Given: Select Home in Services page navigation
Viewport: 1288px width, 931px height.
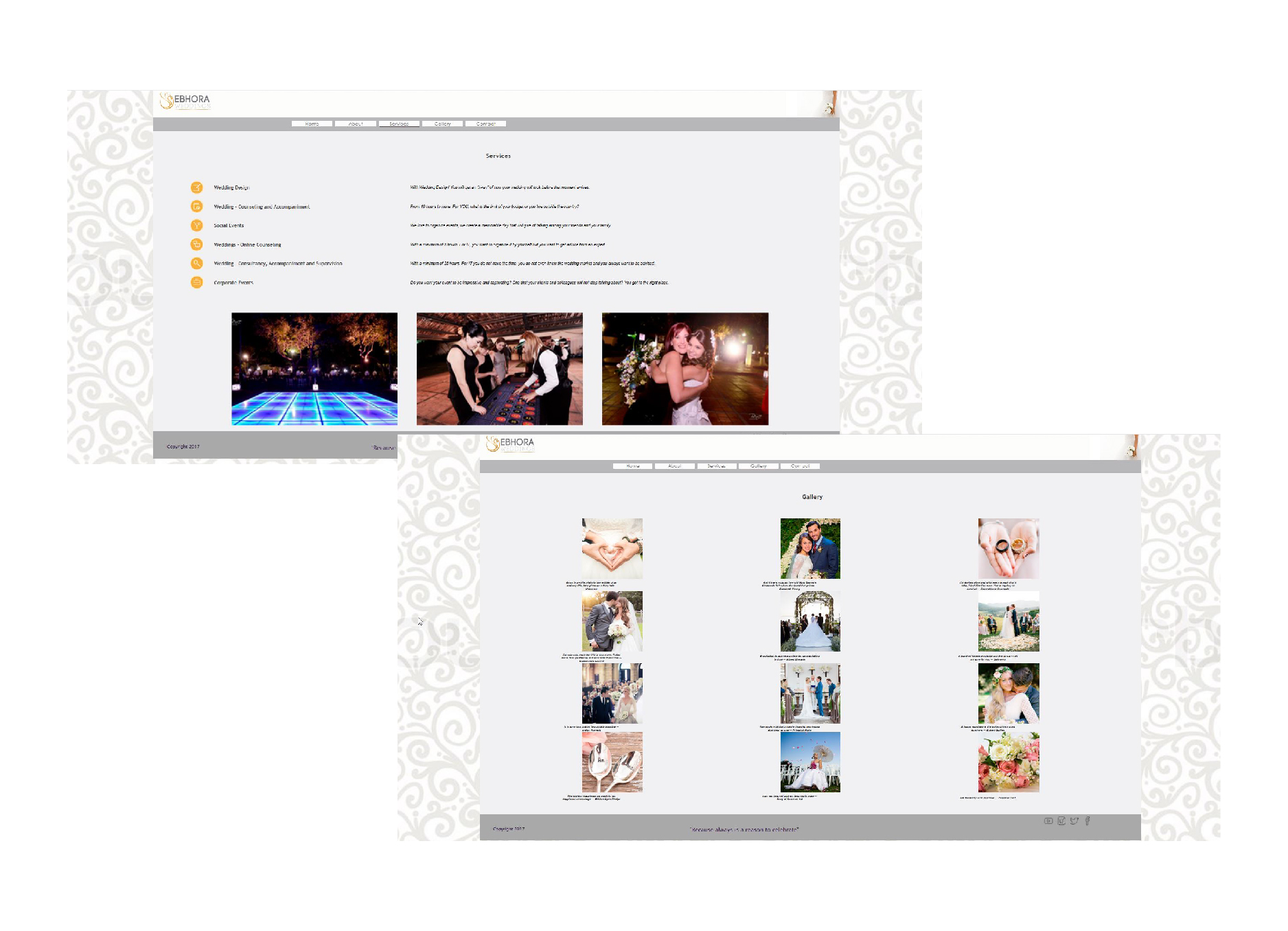Looking at the screenshot, I should pyautogui.click(x=312, y=124).
